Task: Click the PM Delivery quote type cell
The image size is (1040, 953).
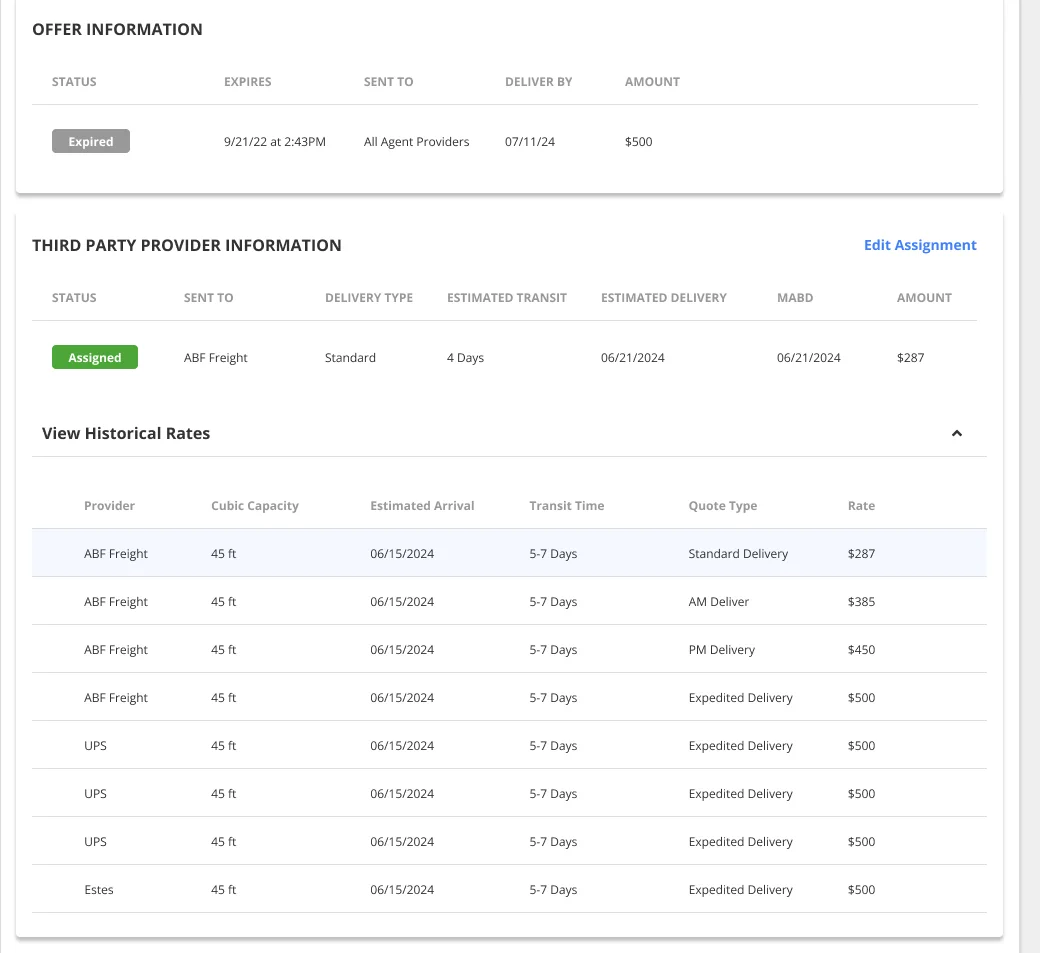Action: click(722, 650)
